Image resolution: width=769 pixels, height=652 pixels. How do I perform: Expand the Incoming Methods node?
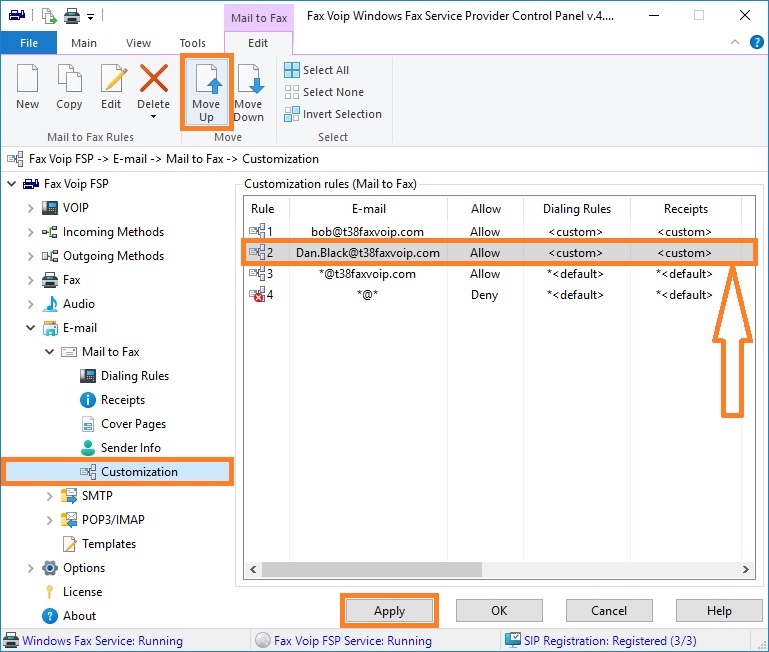click(30, 232)
